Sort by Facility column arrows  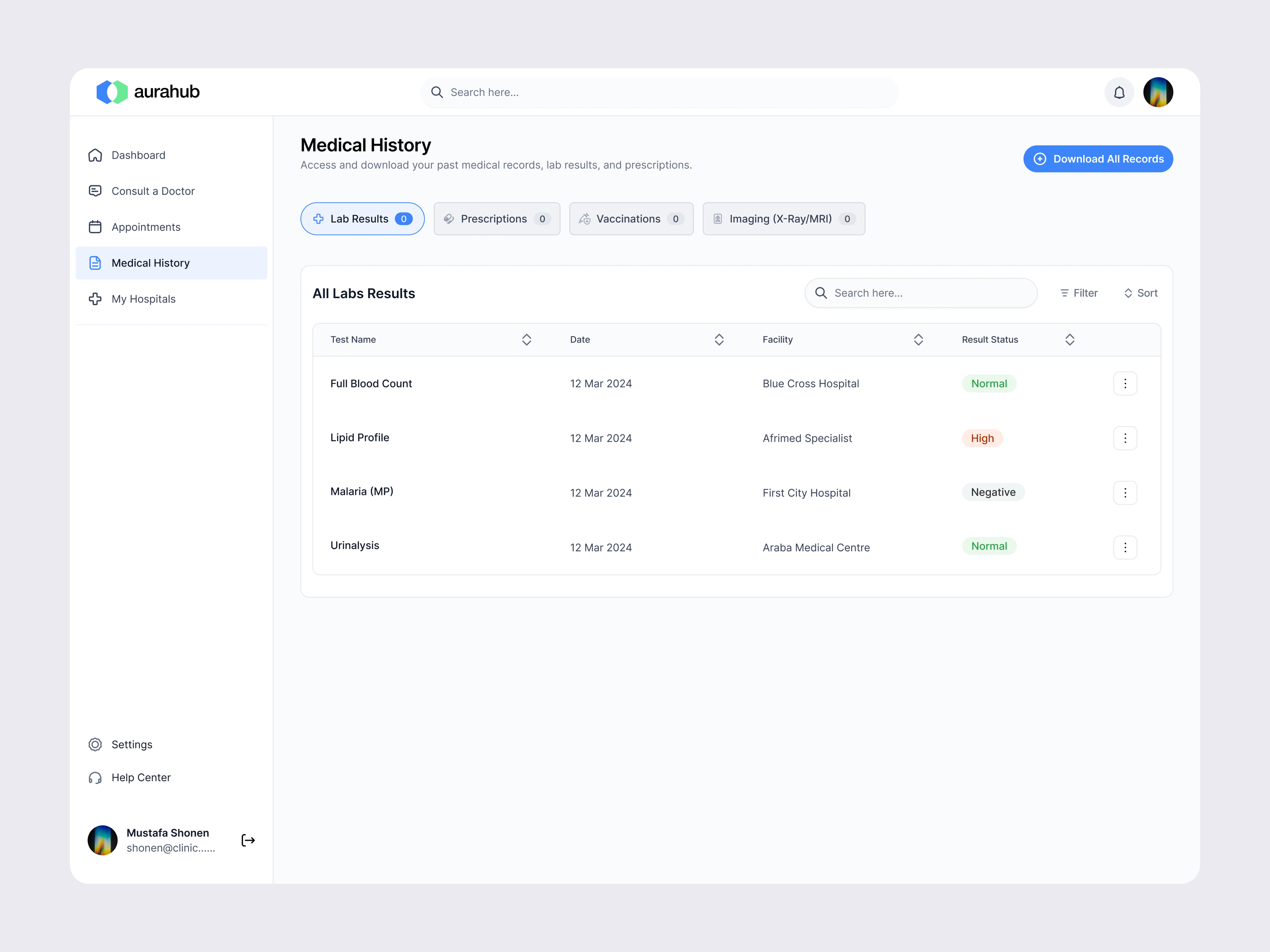tap(918, 340)
